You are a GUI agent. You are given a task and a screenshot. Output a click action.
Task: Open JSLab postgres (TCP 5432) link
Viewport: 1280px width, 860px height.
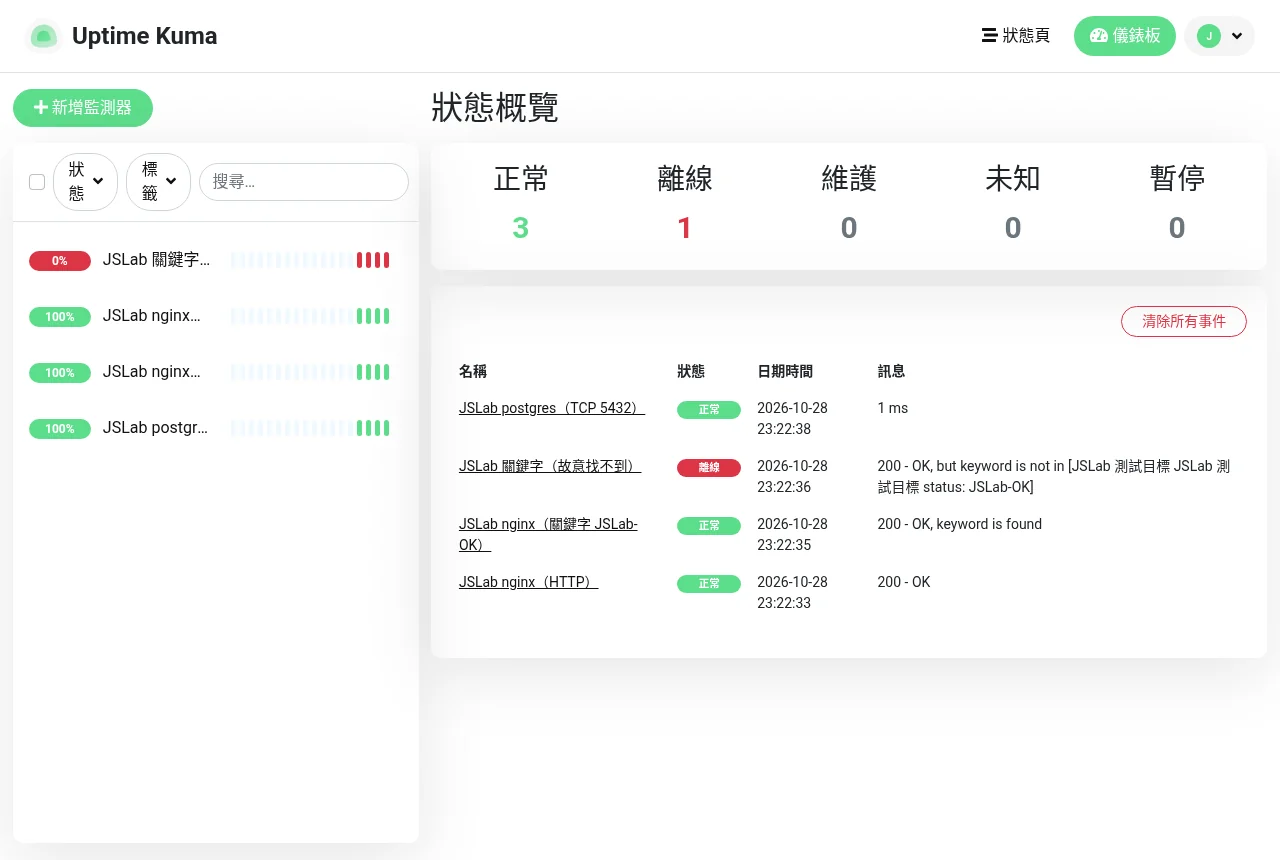point(552,408)
